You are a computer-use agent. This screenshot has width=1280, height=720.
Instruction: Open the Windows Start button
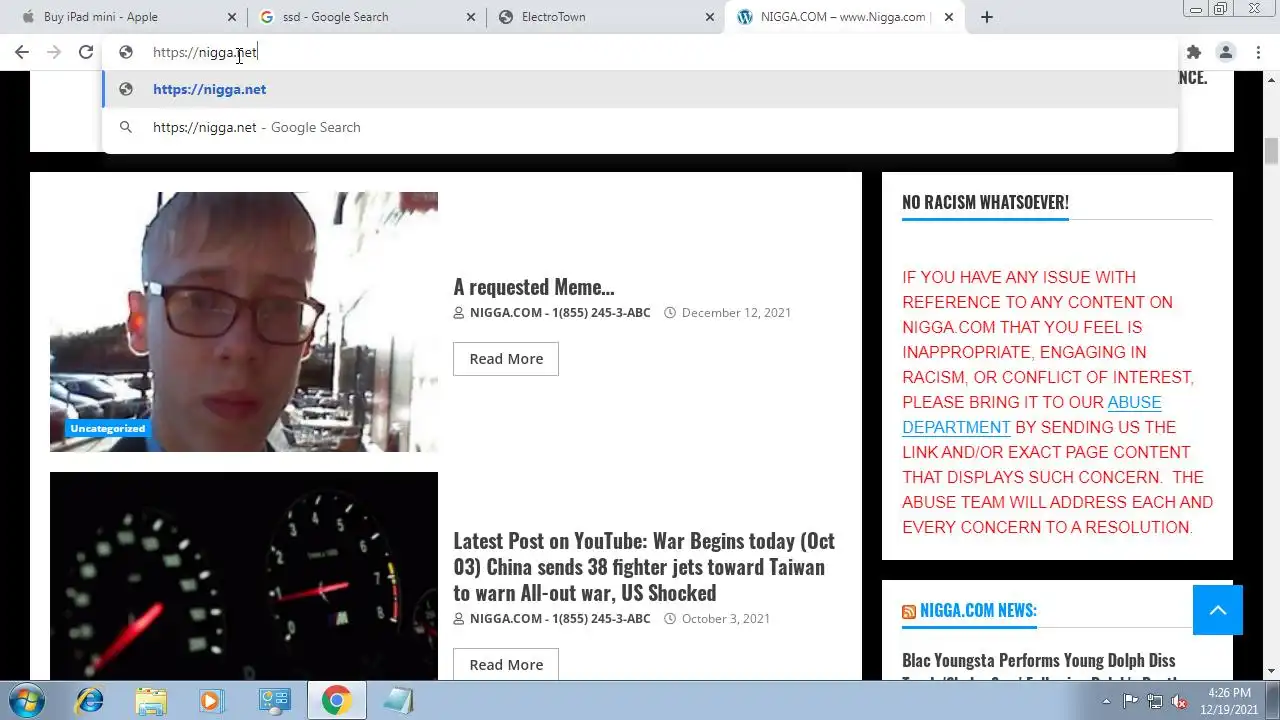pos(26,700)
